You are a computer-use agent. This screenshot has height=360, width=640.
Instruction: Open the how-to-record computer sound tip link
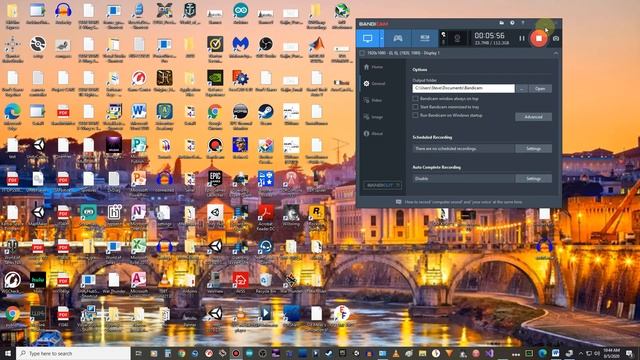463,202
